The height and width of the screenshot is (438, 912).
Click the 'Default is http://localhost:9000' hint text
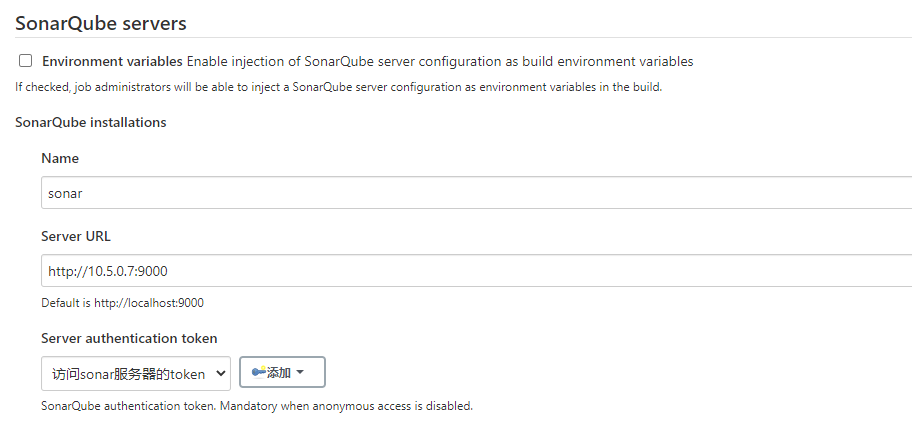pyautogui.click(x=122, y=302)
